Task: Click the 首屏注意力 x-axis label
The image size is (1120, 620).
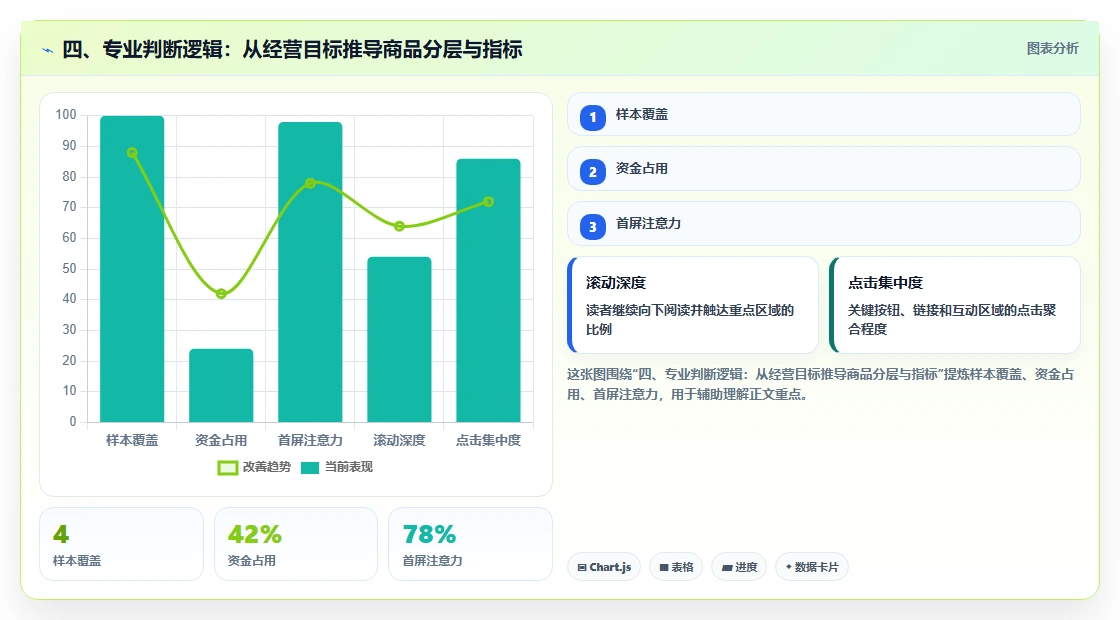Action: [310, 441]
